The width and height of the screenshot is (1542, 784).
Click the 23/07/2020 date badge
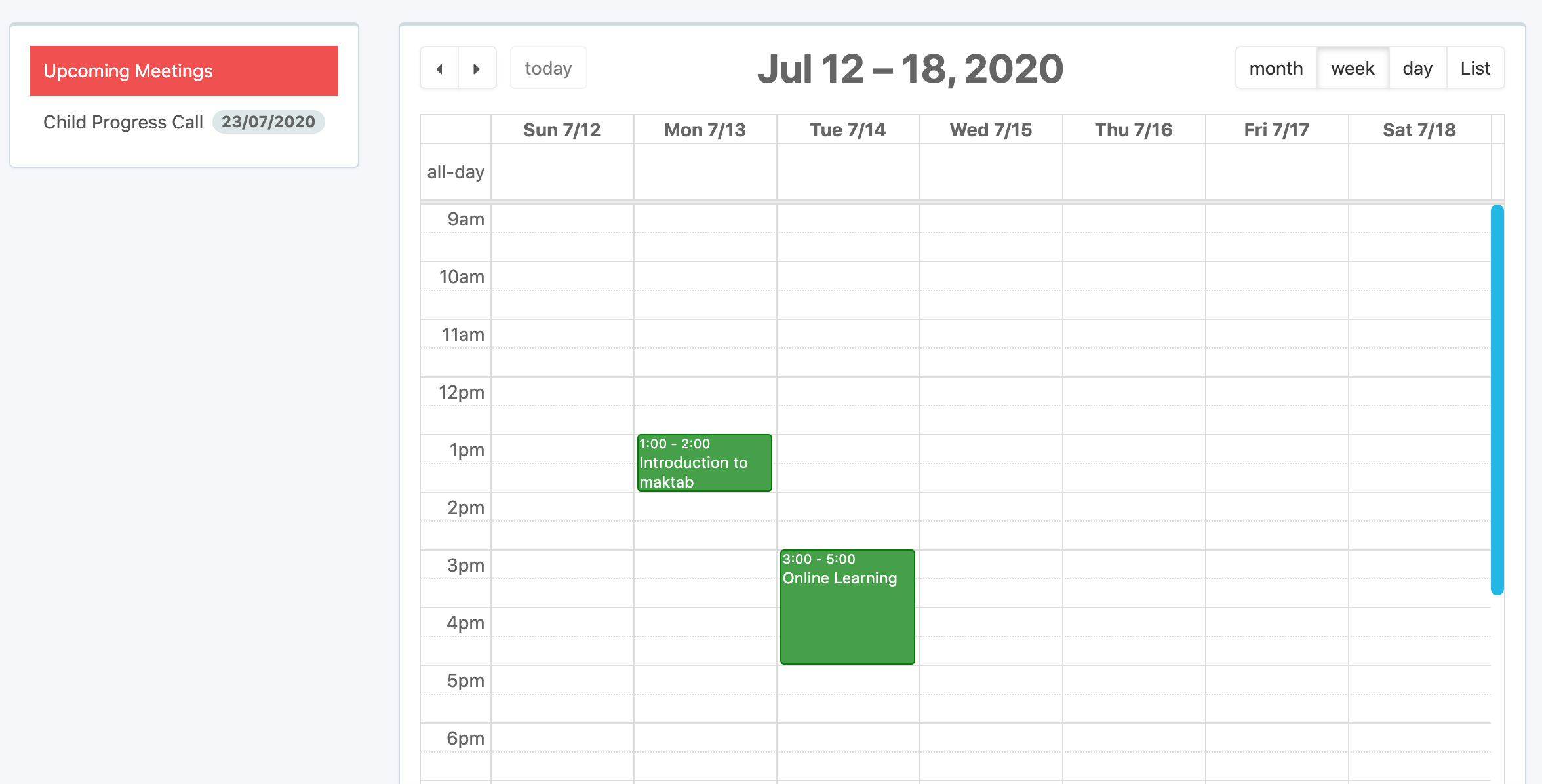tap(268, 122)
